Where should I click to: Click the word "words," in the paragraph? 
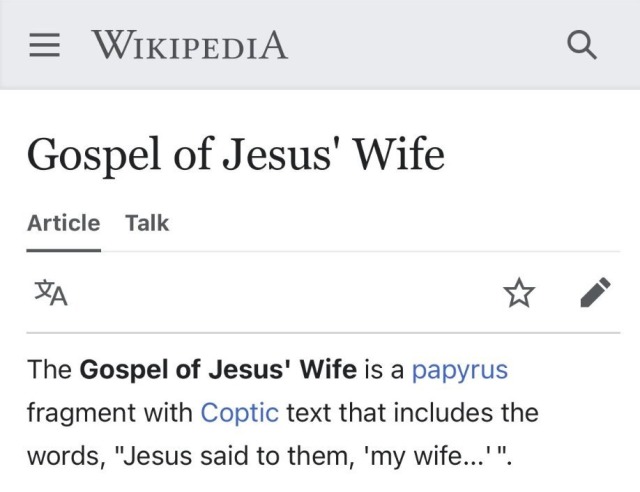[x=65, y=455]
